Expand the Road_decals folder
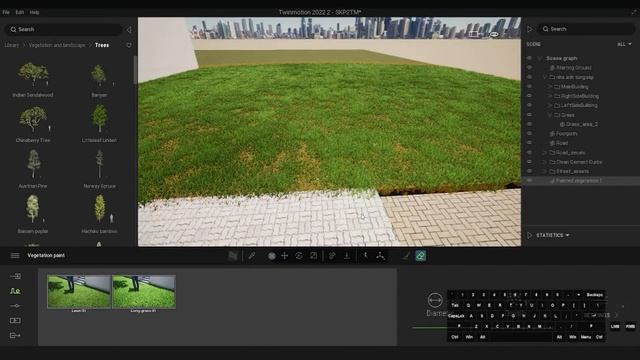Viewport: 640px width, 360px height. pyautogui.click(x=545, y=153)
